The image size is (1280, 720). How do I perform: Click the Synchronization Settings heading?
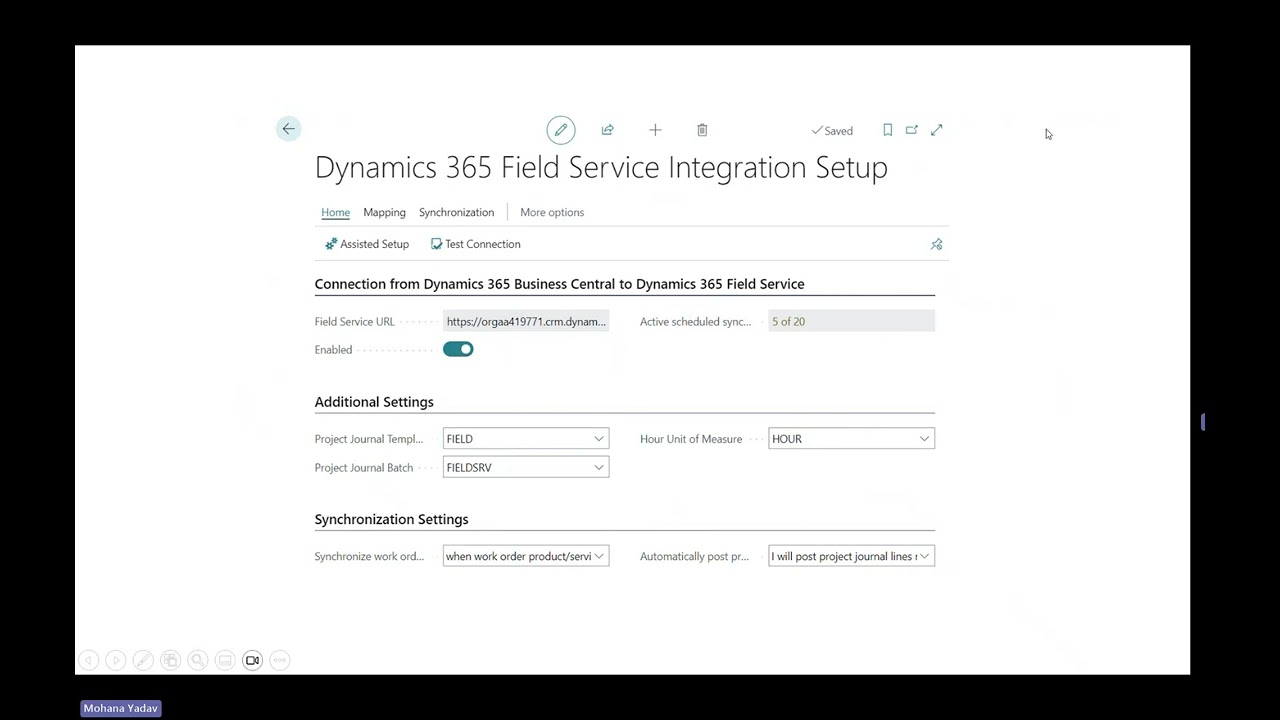[391, 519]
